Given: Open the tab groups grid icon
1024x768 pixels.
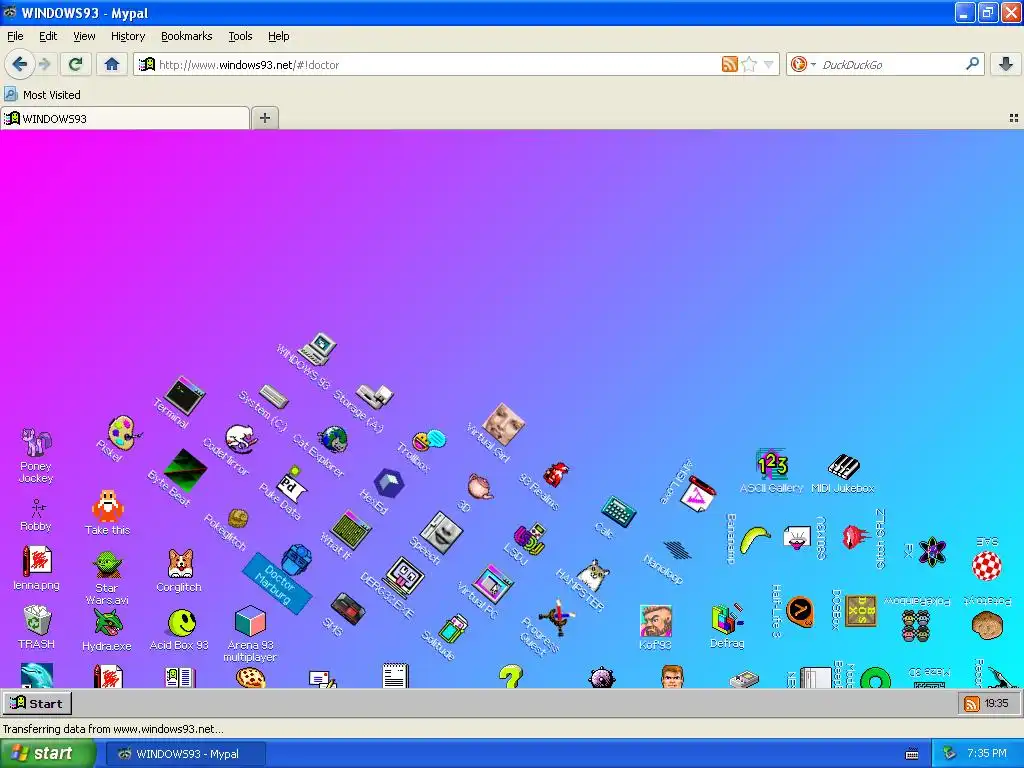Looking at the screenshot, I should (1014, 118).
